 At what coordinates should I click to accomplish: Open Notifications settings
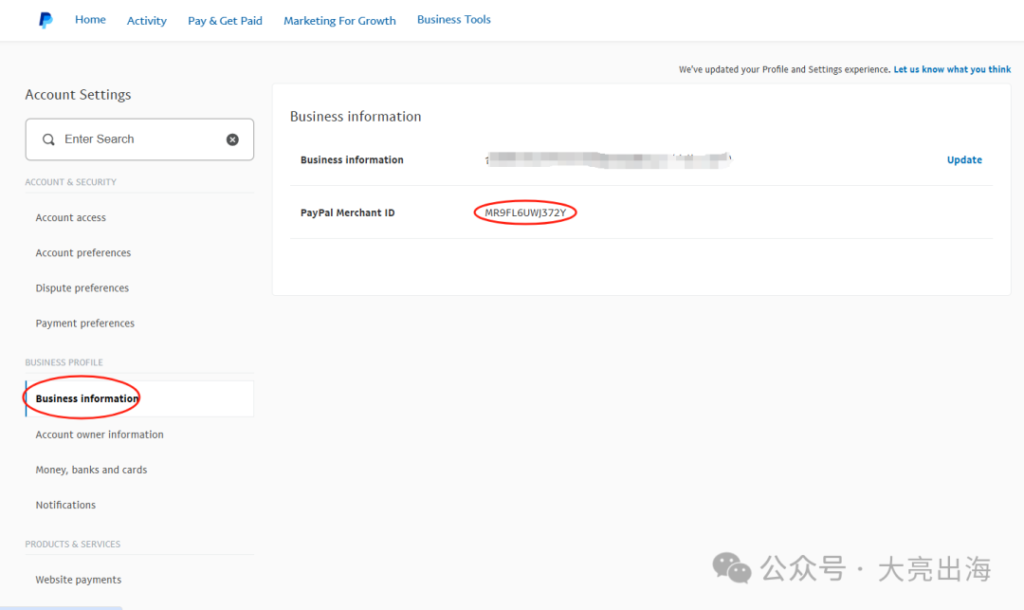click(65, 505)
